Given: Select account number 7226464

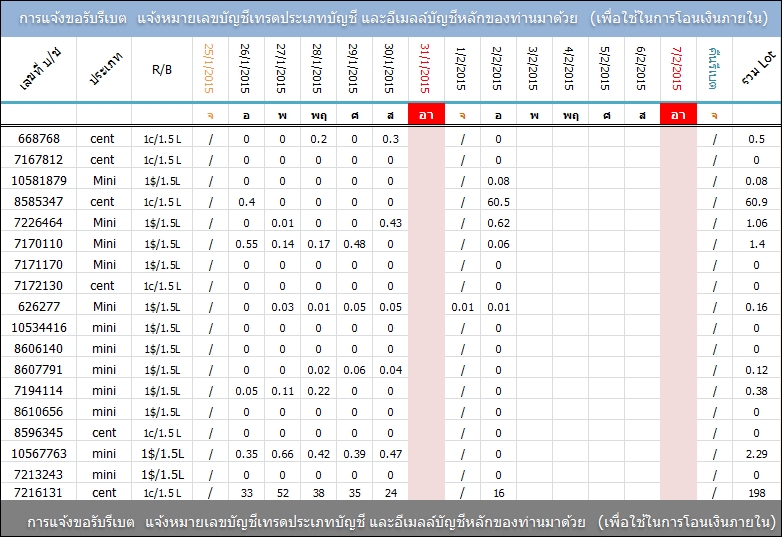Looking at the screenshot, I should pyautogui.click(x=39, y=222).
